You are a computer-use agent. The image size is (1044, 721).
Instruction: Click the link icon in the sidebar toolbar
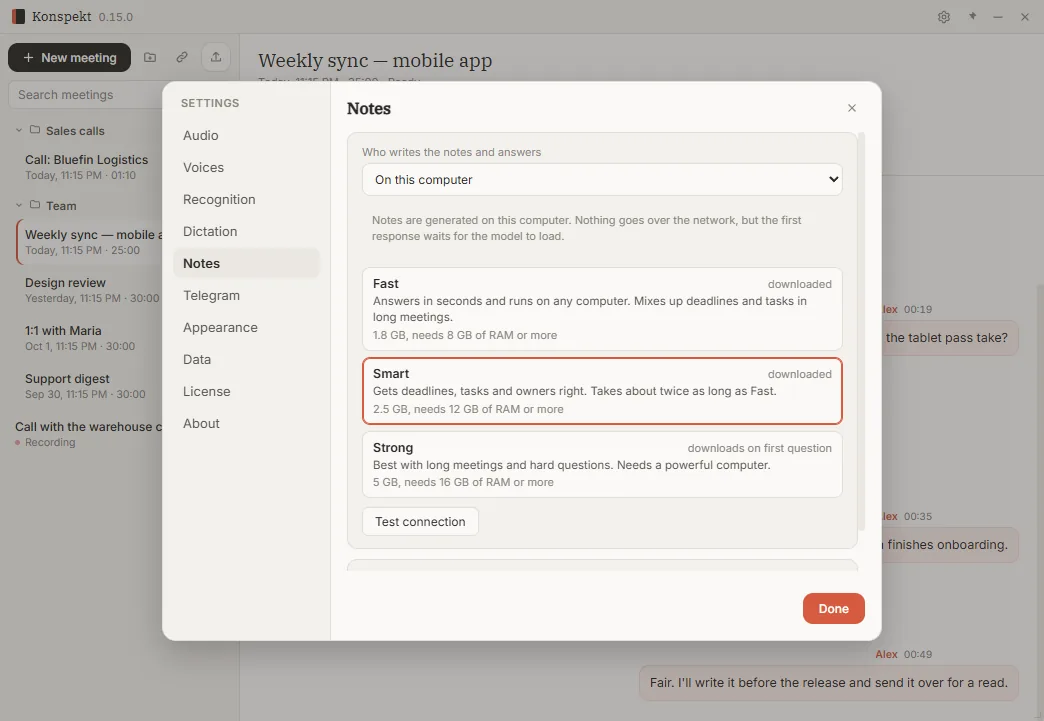point(182,57)
